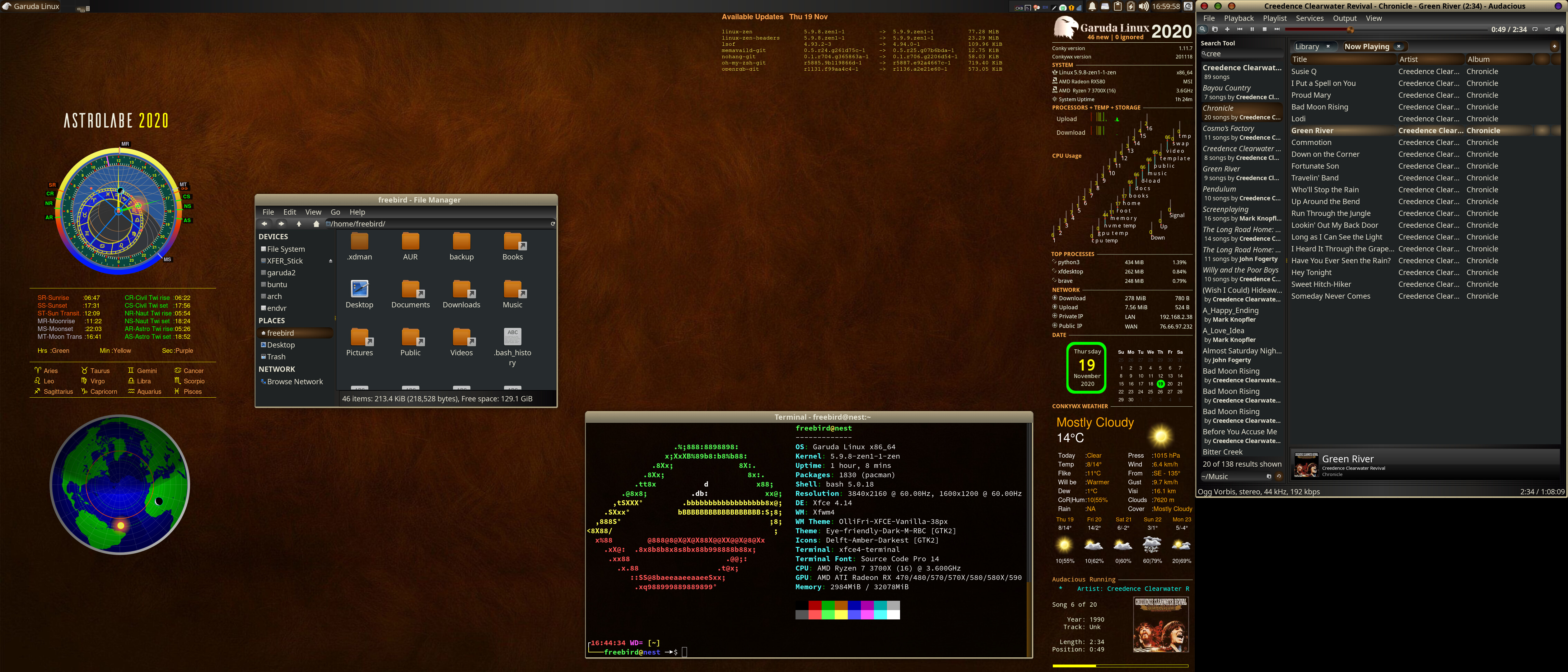Select the Music folder in File Manager

tap(512, 295)
